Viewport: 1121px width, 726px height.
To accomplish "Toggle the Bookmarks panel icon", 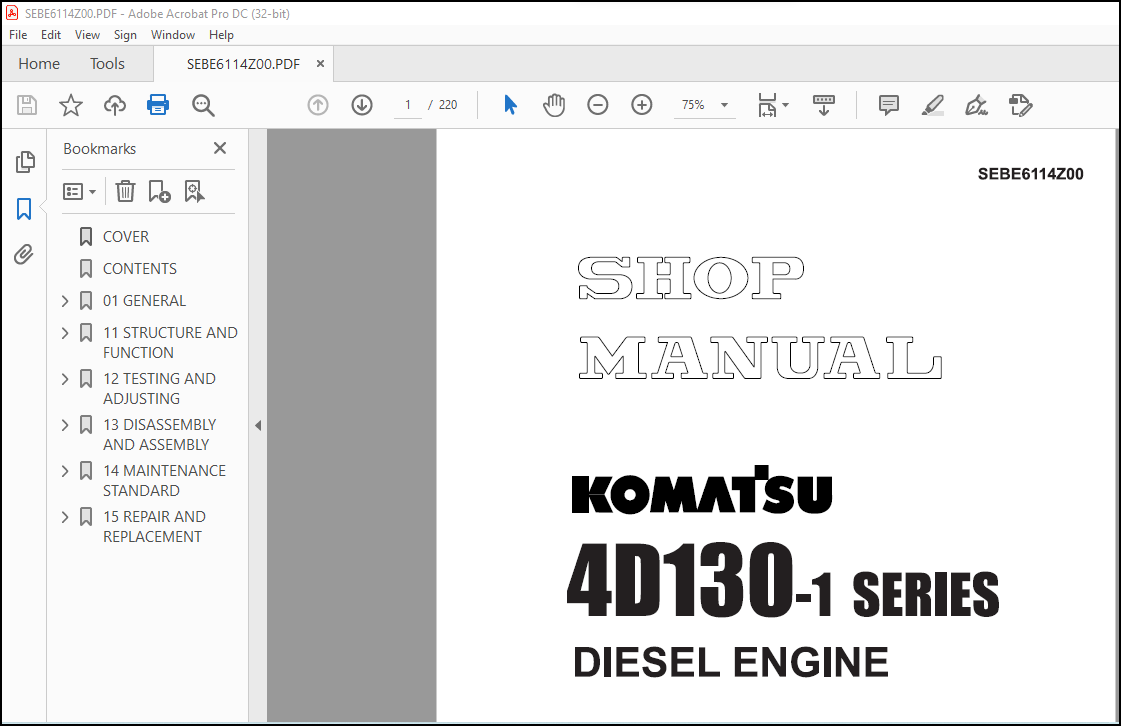I will [24, 209].
